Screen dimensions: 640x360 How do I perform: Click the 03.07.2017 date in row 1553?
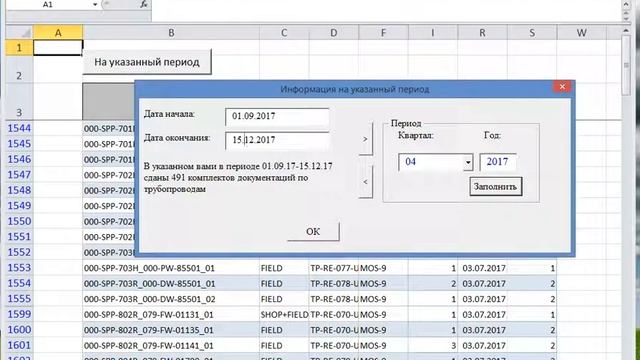pos(482,268)
